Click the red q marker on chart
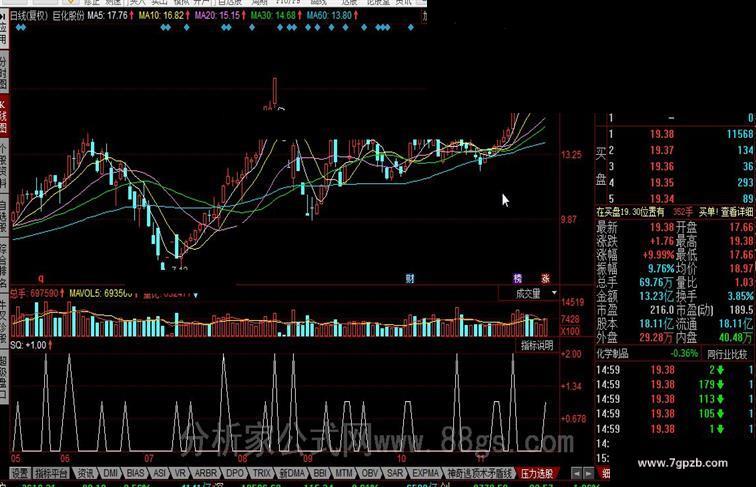 click(41, 278)
